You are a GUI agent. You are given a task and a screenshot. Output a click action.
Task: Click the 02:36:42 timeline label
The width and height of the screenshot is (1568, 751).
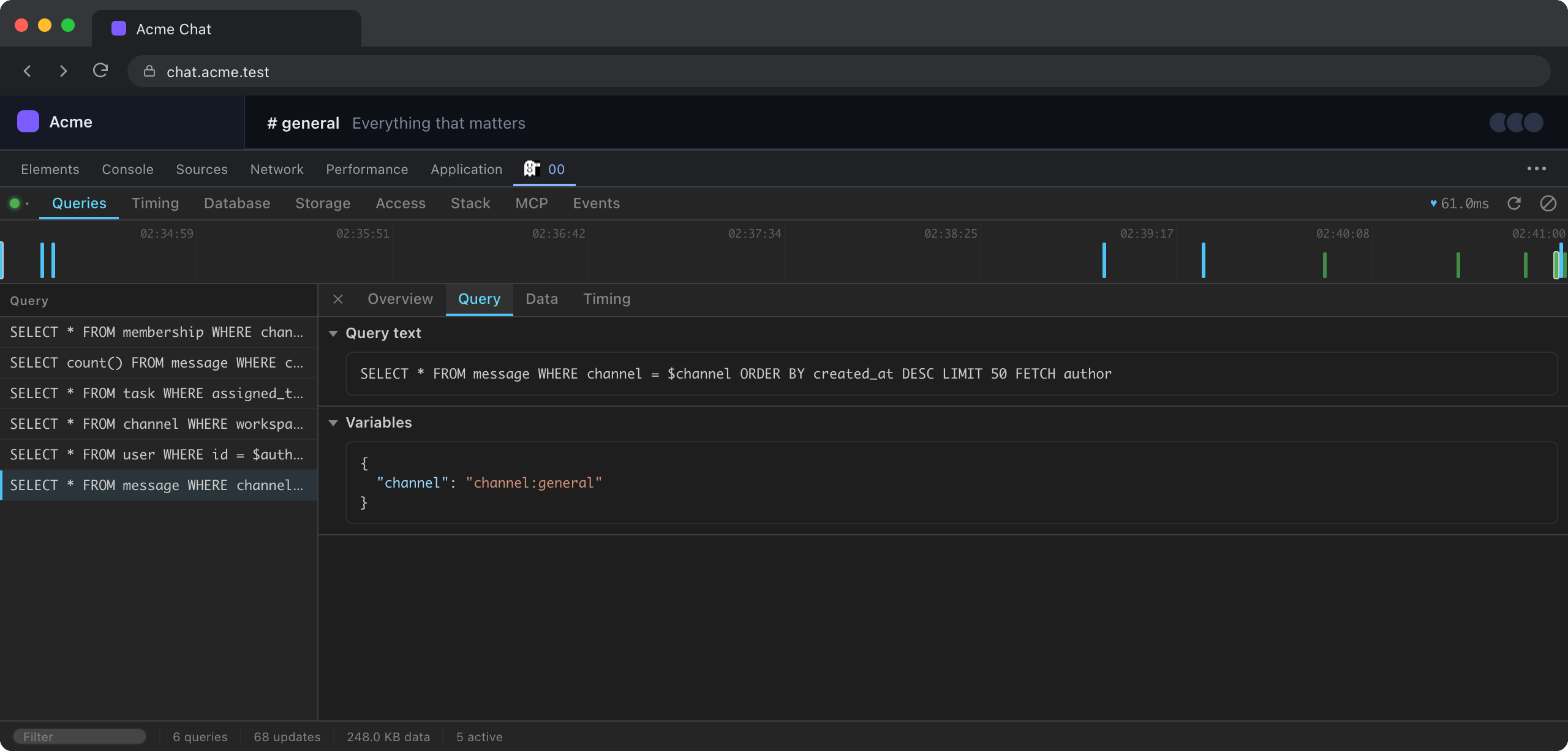tap(559, 233)
